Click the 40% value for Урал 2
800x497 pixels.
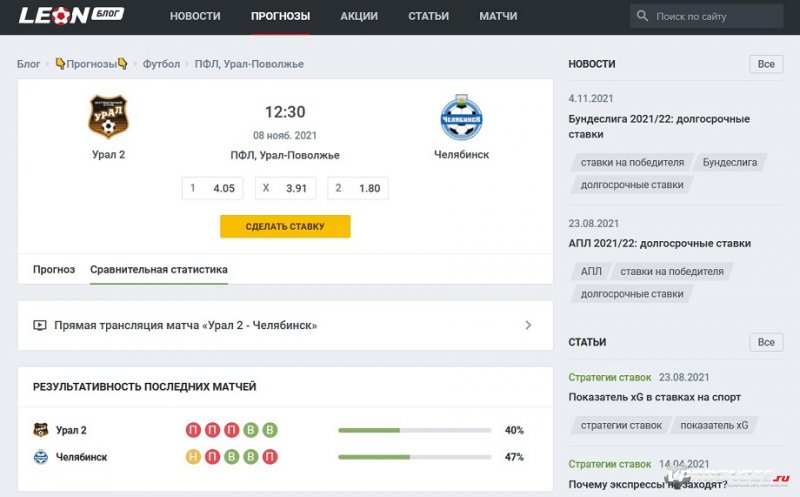point(514,430)
